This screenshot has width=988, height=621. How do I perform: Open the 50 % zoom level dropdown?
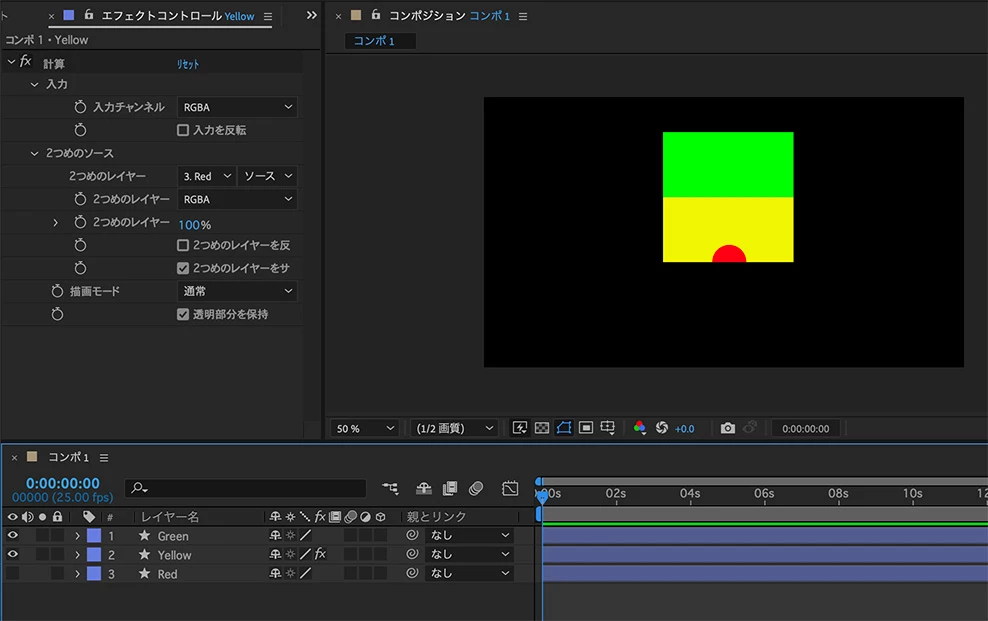point(364,428)
